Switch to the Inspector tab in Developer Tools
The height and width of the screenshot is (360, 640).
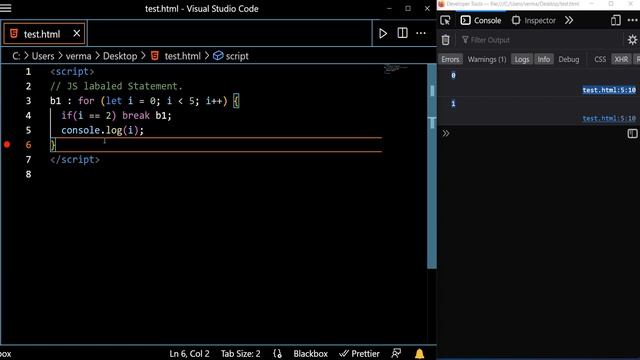534,20
